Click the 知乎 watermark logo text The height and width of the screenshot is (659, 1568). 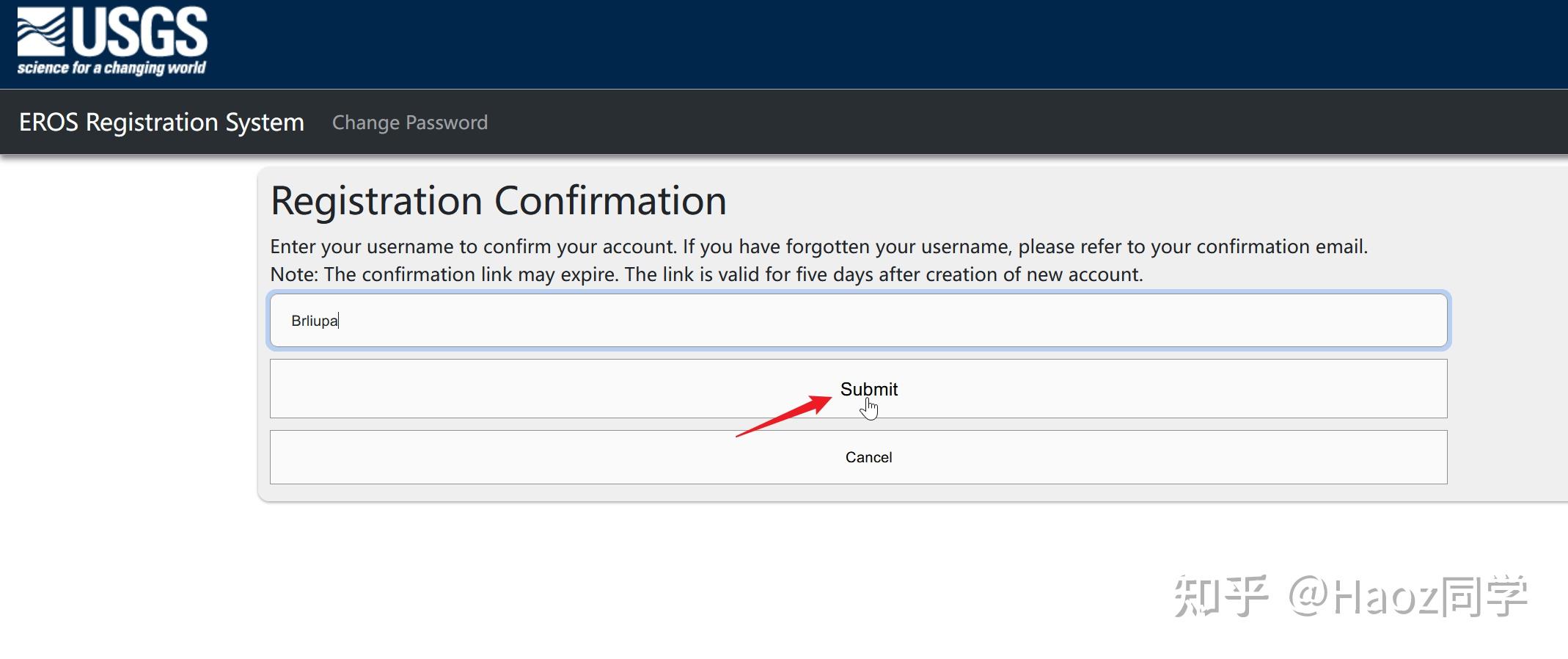coord(1220,597)
